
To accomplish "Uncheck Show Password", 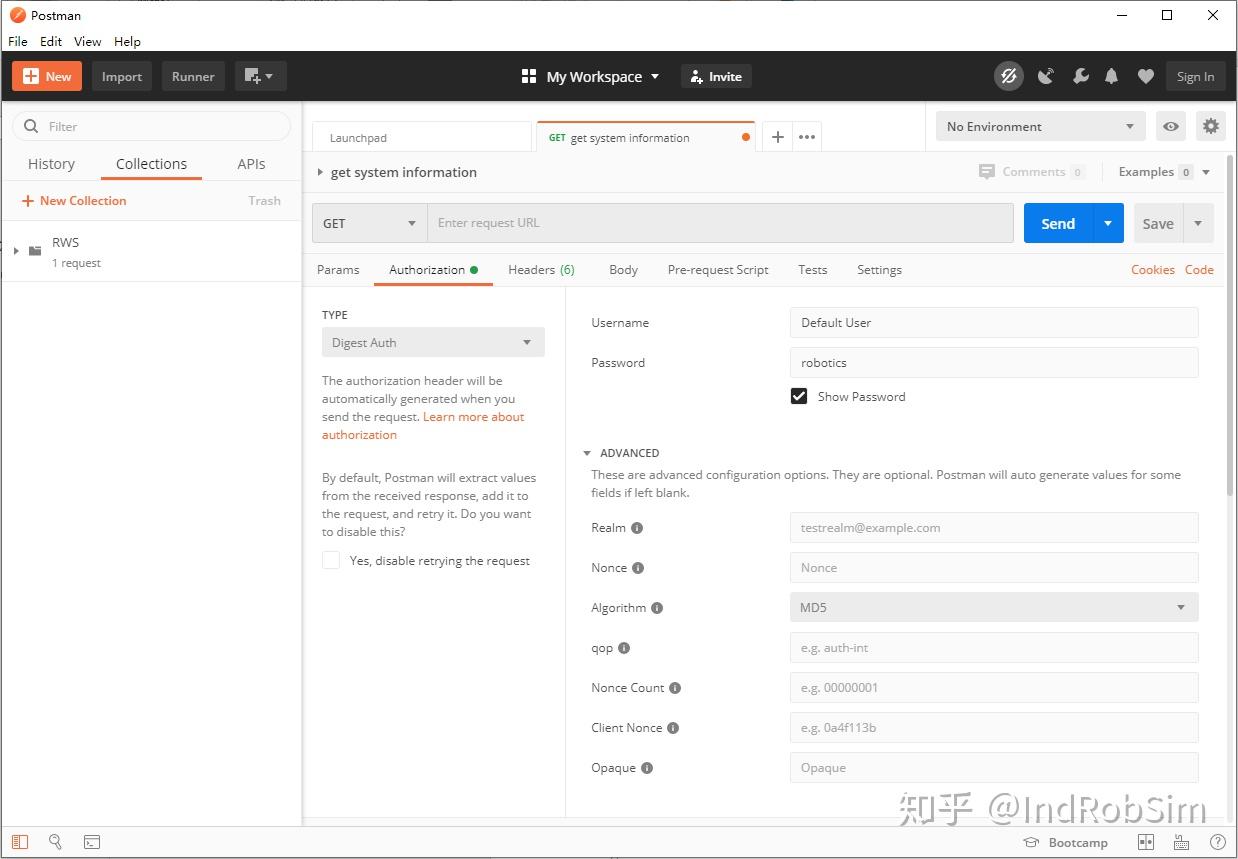I will (798, 396).
